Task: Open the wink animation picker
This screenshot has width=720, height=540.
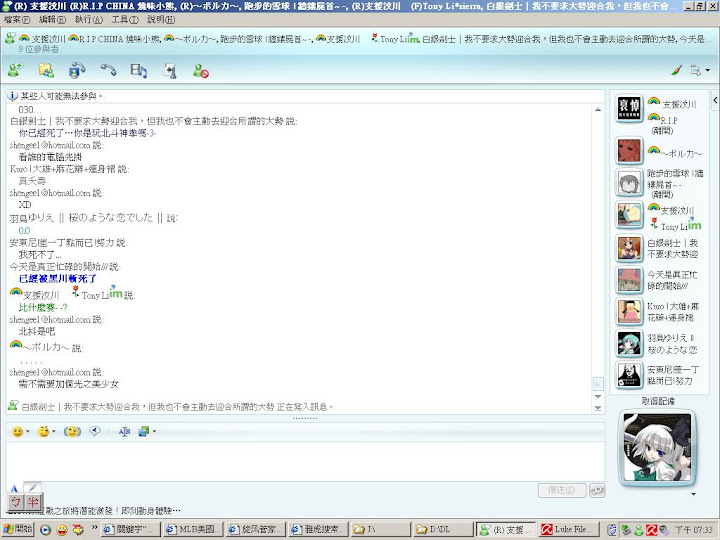Action: [x=43, y=431]
